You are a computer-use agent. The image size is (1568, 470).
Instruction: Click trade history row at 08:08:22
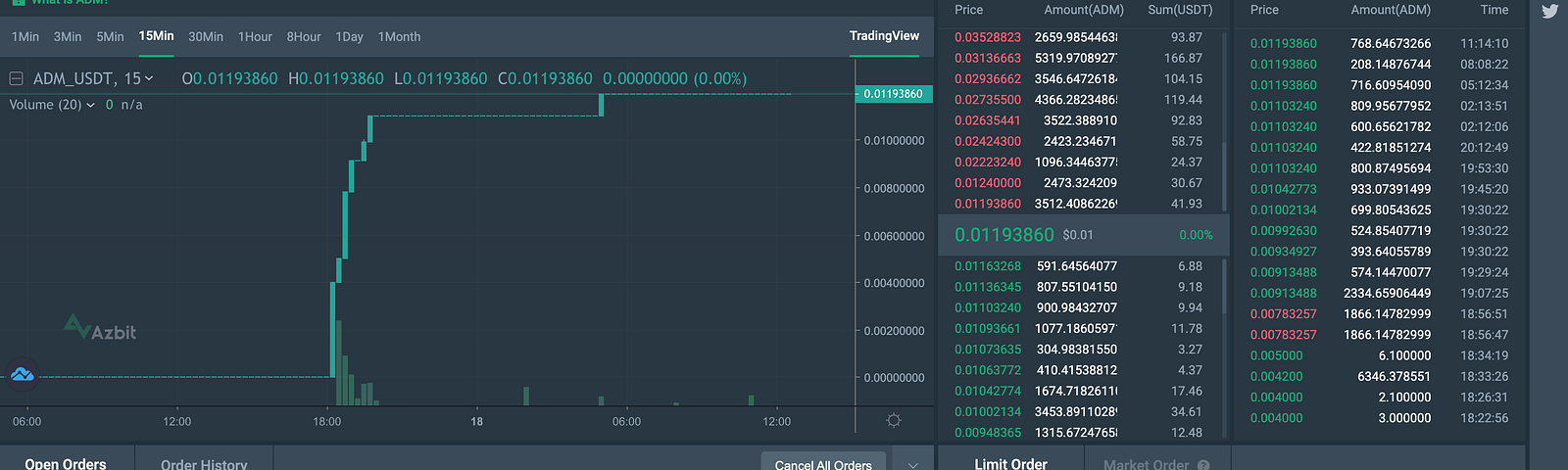tap(1380, 65)
